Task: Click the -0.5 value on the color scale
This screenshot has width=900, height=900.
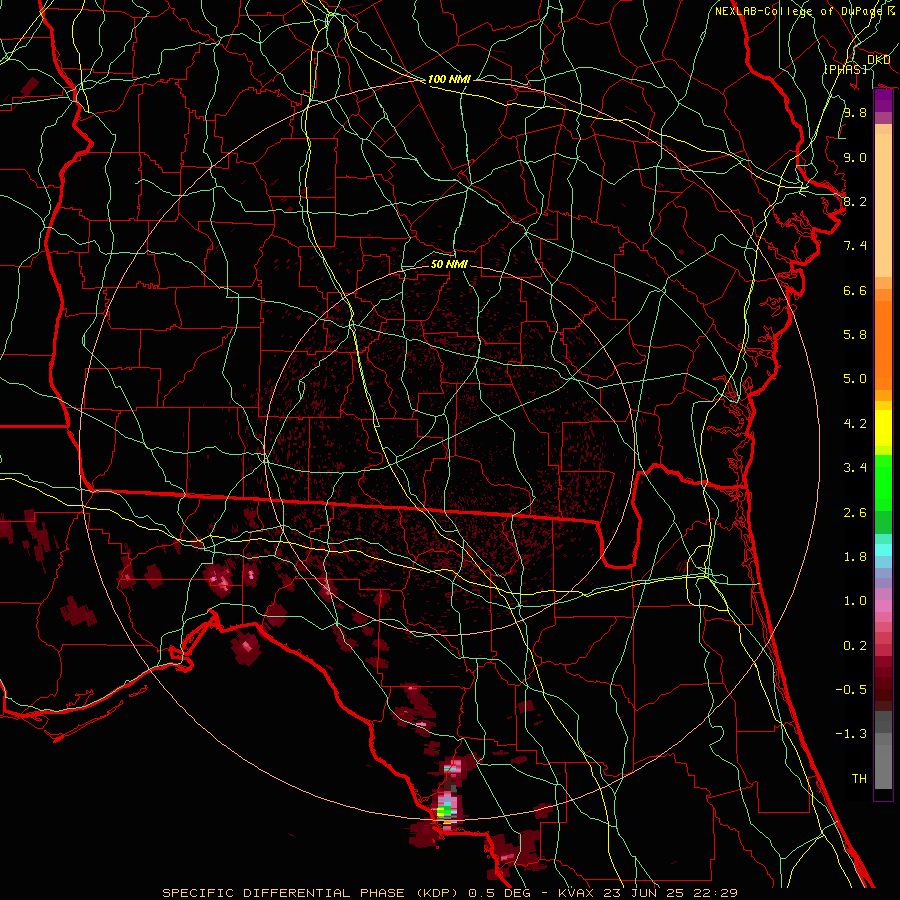Action: [851, 690]
